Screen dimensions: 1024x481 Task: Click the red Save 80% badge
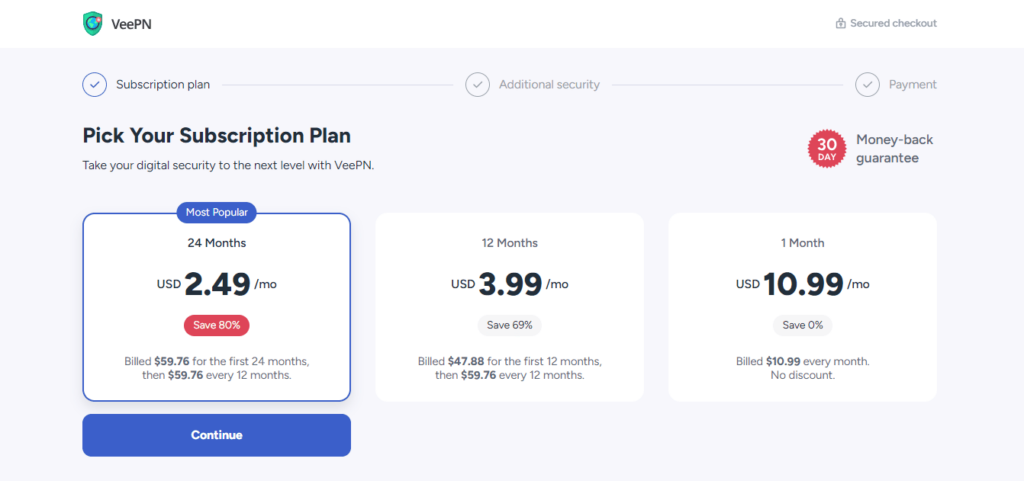[x=217, y=325]
